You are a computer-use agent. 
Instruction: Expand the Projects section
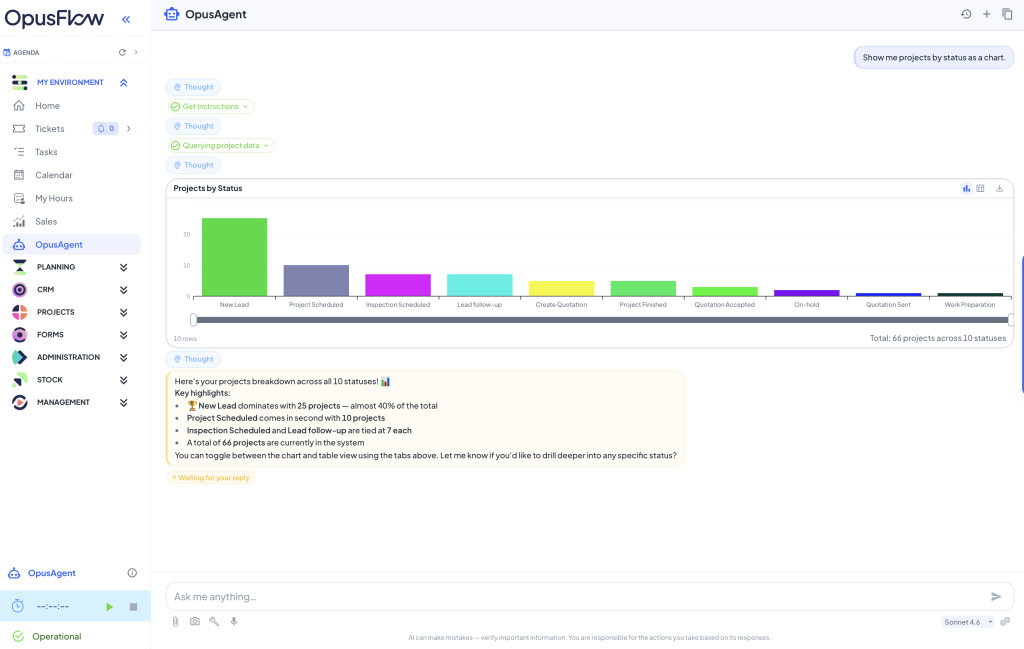click(x=123, y=313)
